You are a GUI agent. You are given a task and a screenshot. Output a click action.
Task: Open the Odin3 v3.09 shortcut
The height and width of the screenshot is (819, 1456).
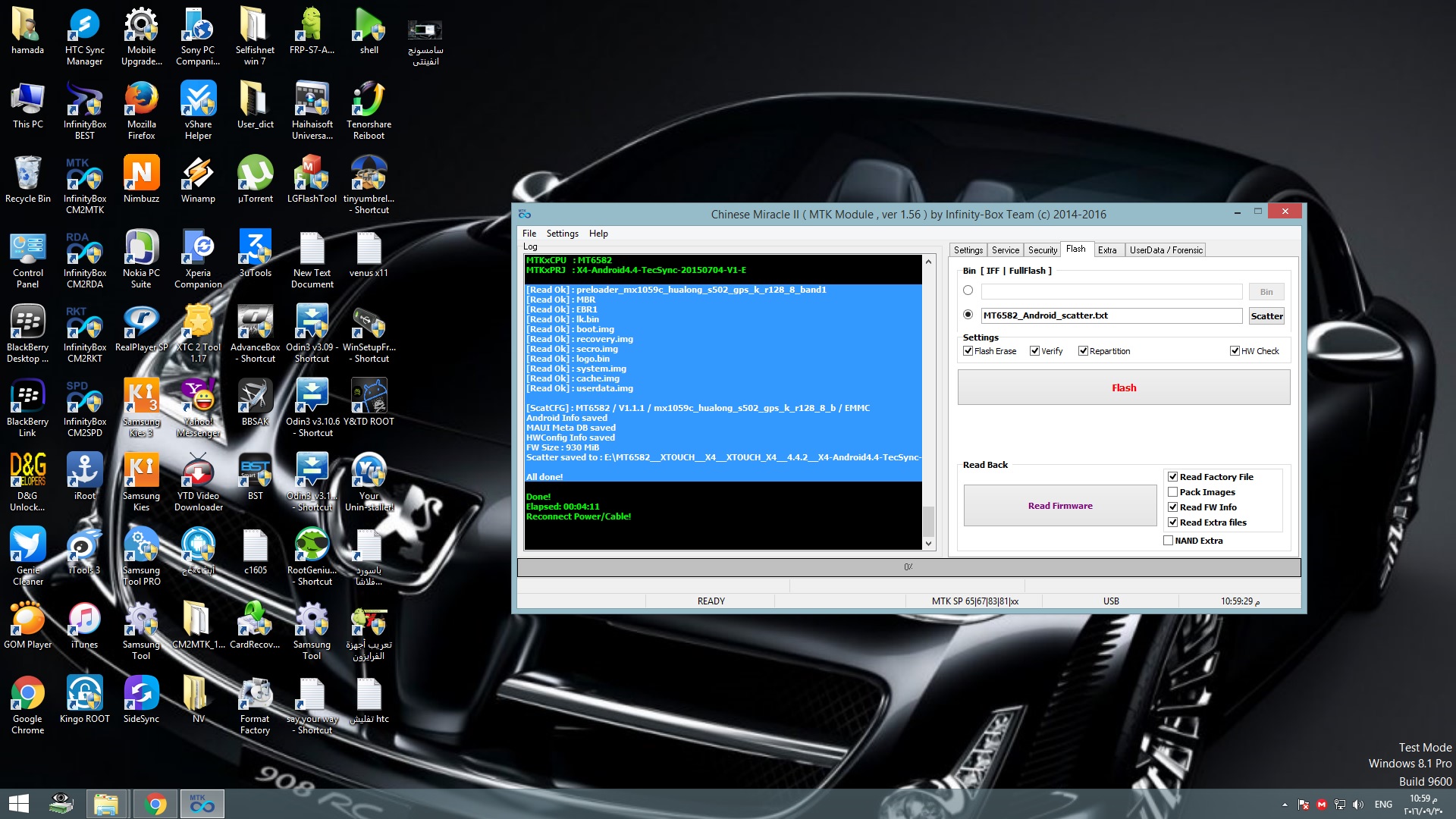312,334
